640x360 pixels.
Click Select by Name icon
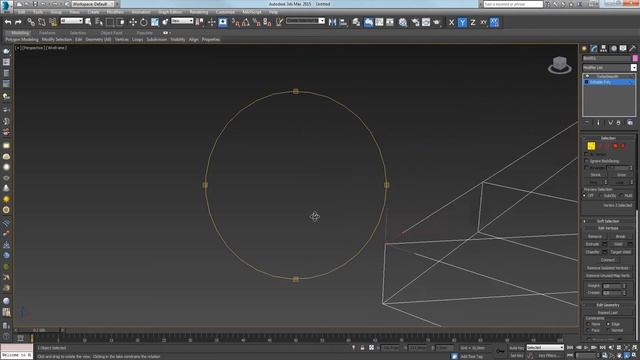click(99, 22)
